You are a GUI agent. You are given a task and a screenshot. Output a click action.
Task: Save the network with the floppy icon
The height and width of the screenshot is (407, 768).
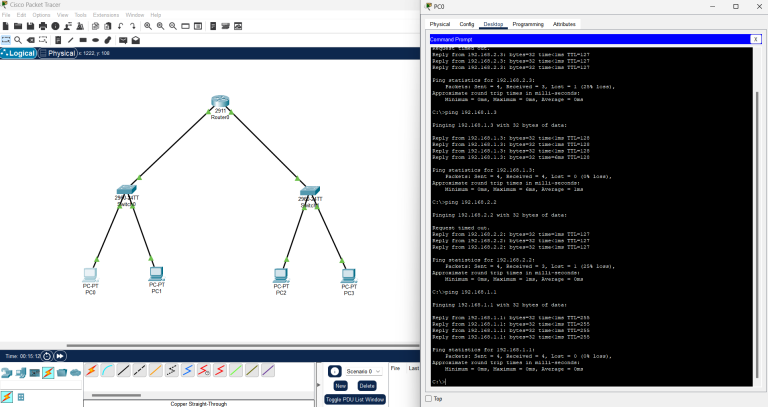coord(30,26)
